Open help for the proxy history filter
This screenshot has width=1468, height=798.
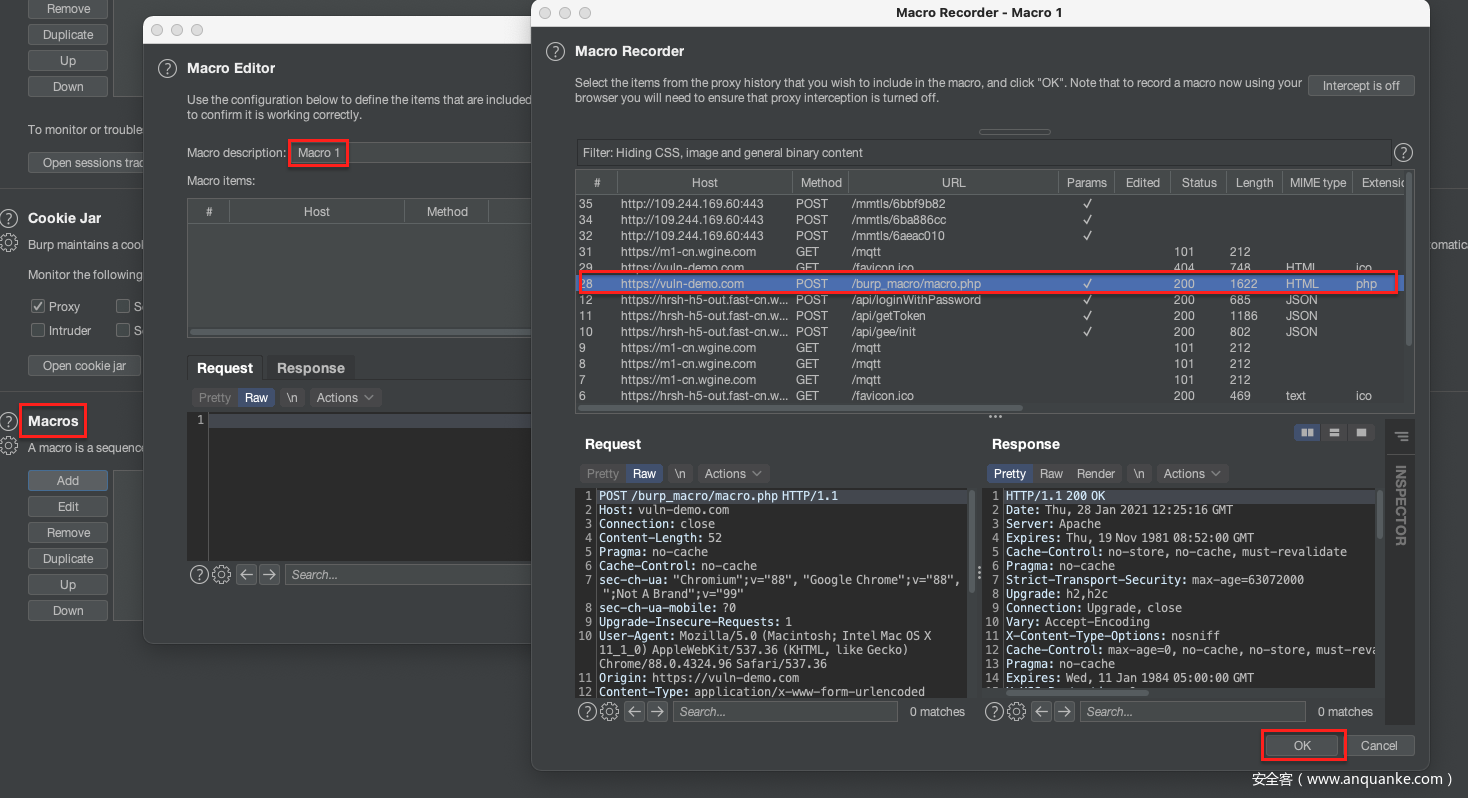point(1403,153)
